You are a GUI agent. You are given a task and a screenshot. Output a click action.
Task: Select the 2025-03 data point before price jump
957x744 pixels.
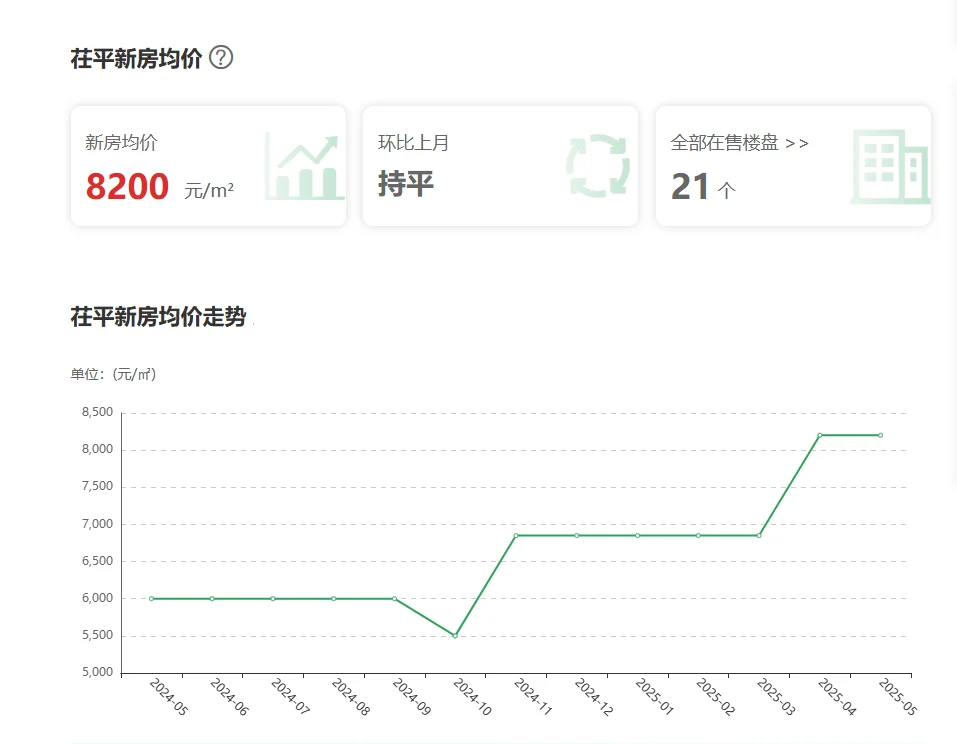click(759, 535)
